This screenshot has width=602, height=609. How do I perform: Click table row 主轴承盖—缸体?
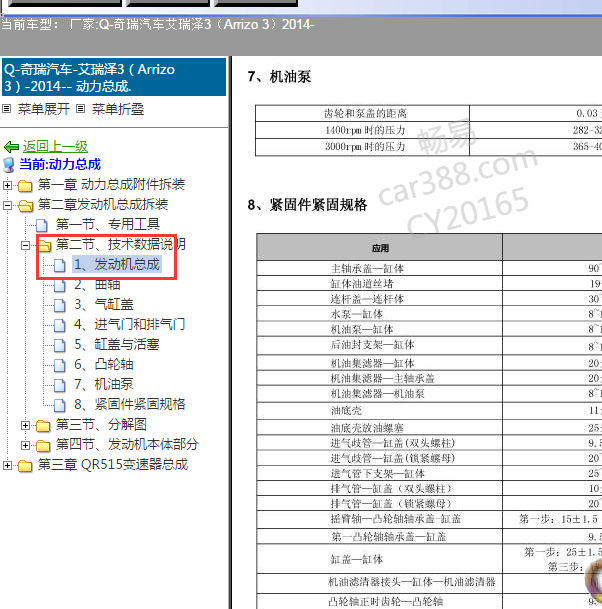(429, 268)
